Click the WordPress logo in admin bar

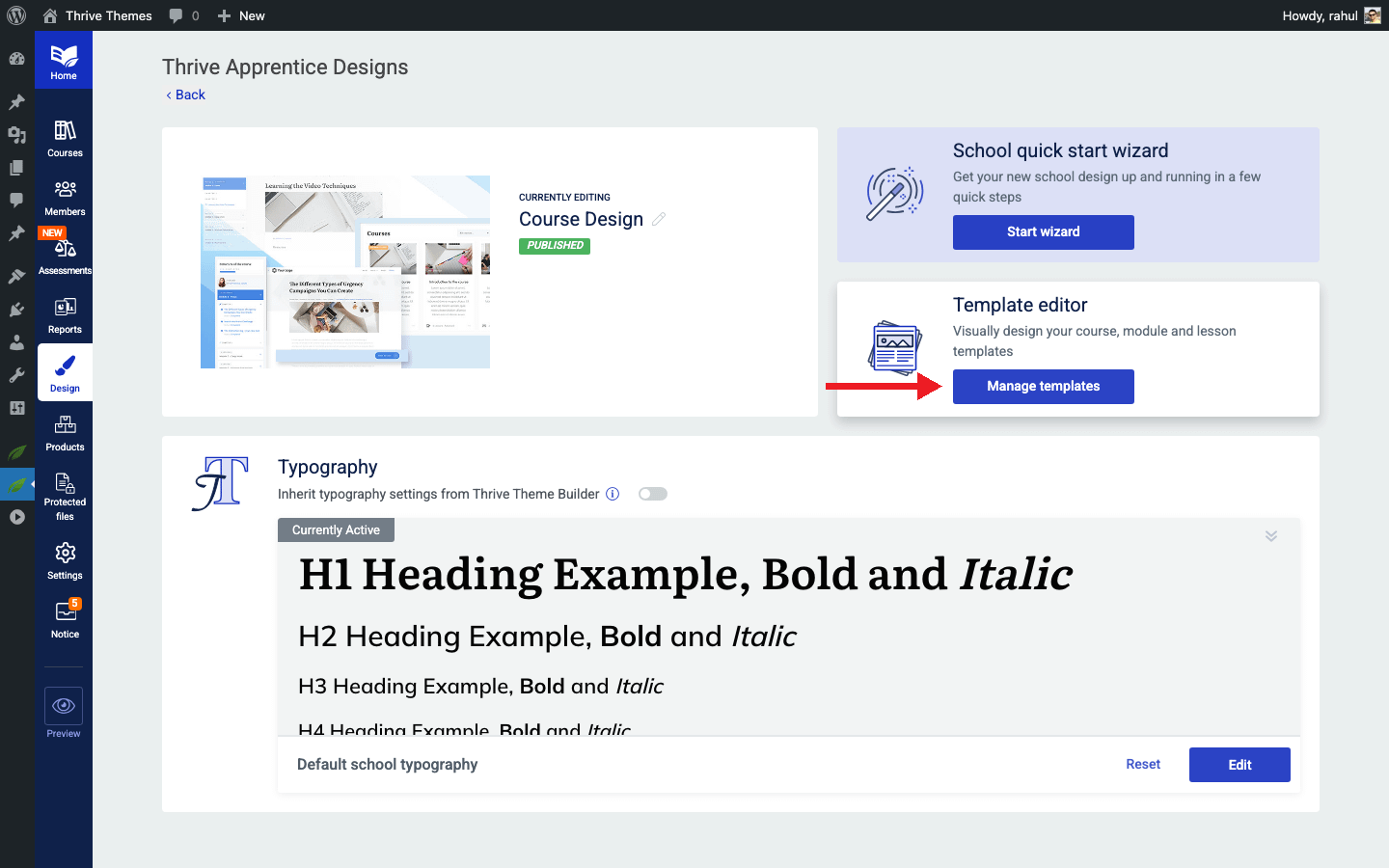coord(16,15)
